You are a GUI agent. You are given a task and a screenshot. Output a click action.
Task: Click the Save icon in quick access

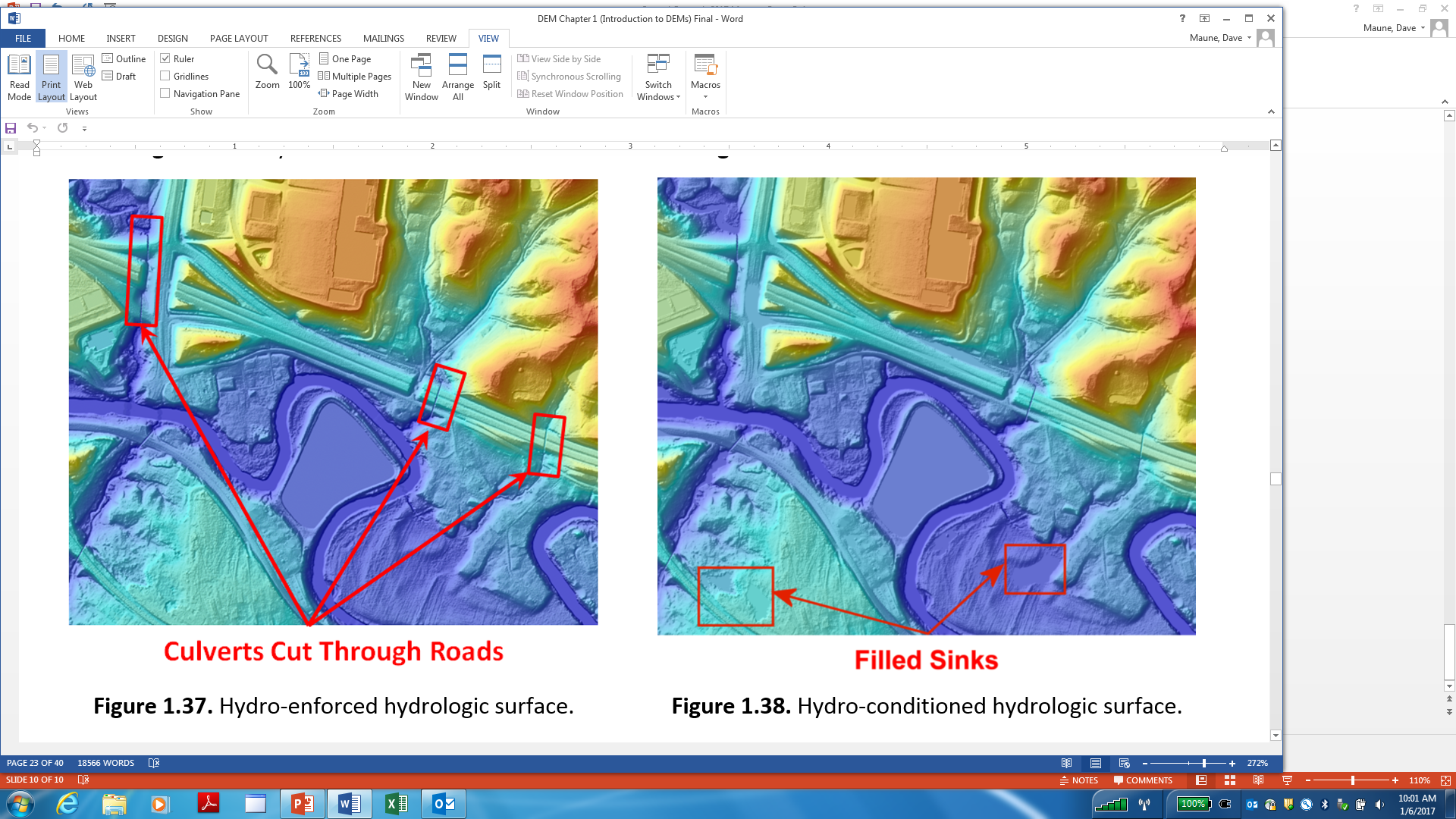pyautogui.click(x=11, y=128)
